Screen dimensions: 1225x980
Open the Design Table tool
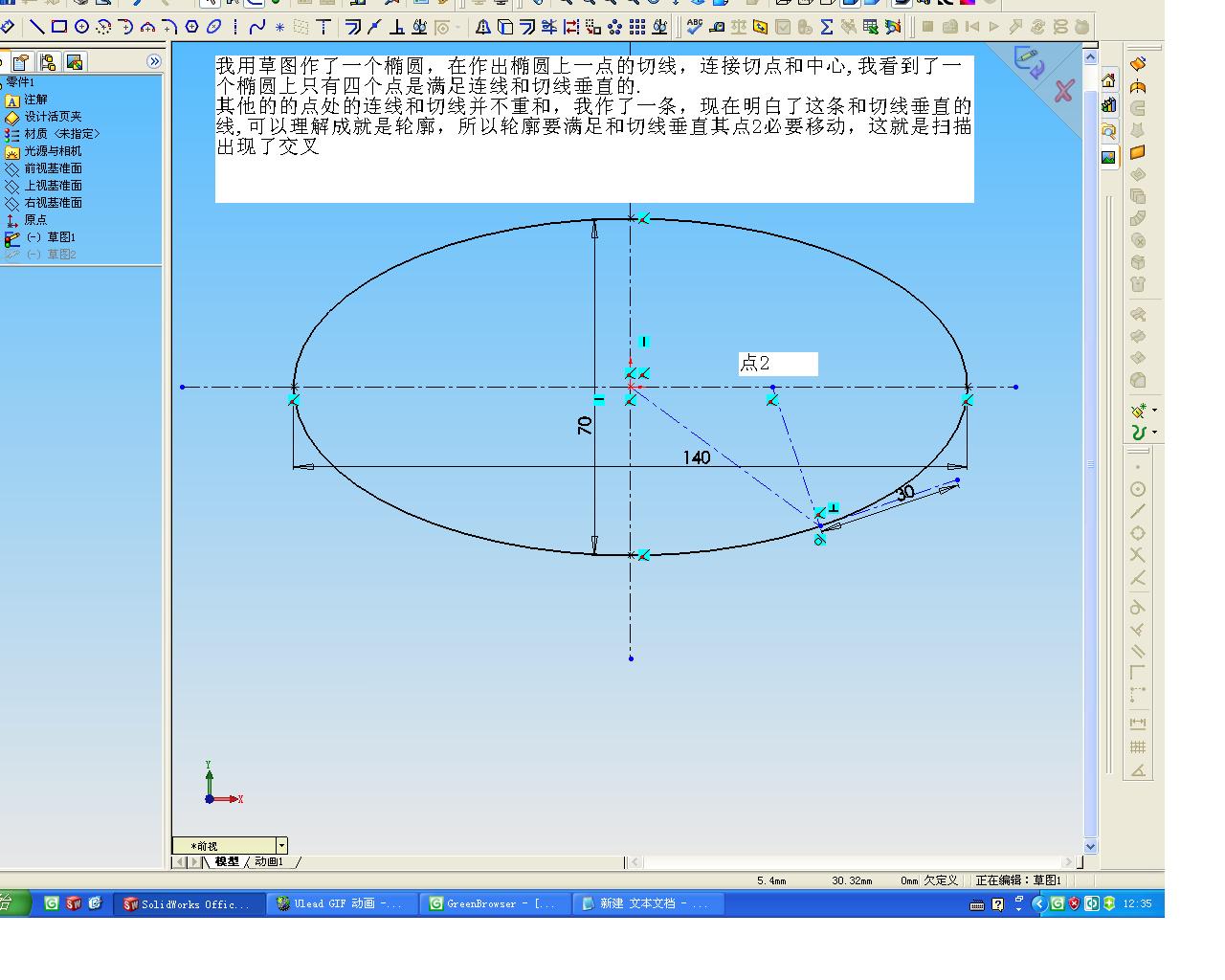pos(871,27)
